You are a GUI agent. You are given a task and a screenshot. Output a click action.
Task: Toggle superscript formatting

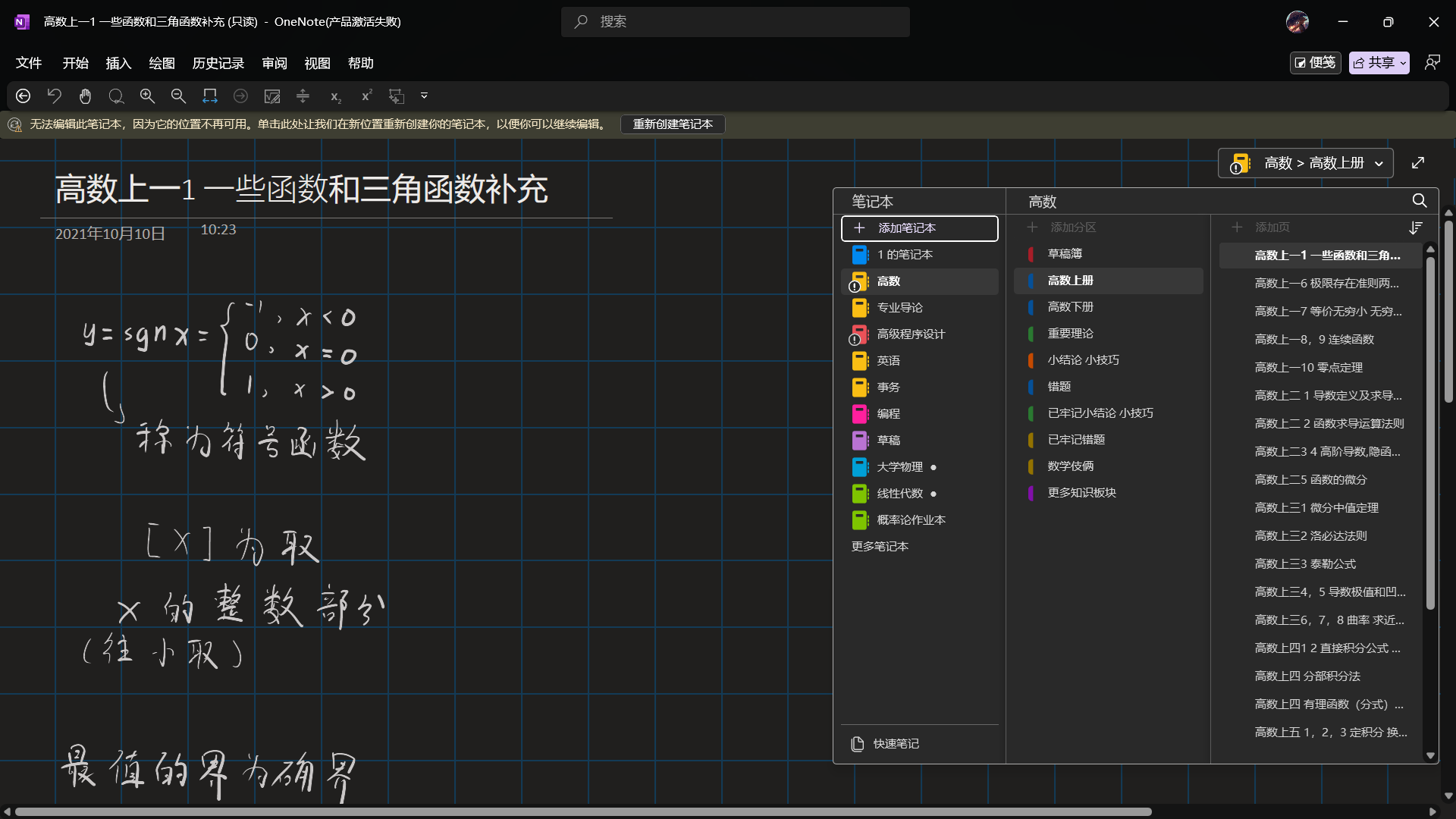(366, 96)
